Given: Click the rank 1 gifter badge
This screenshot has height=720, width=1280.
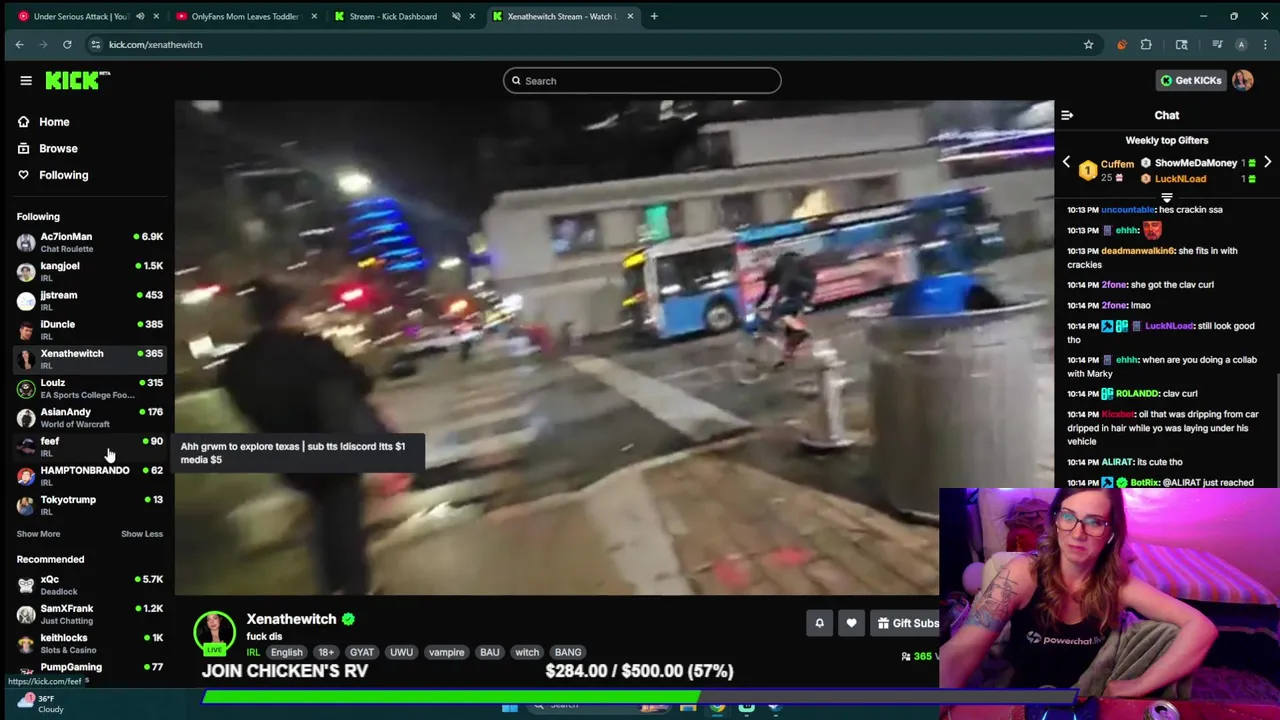Looking at the screenshot, I should (1088, 171).
